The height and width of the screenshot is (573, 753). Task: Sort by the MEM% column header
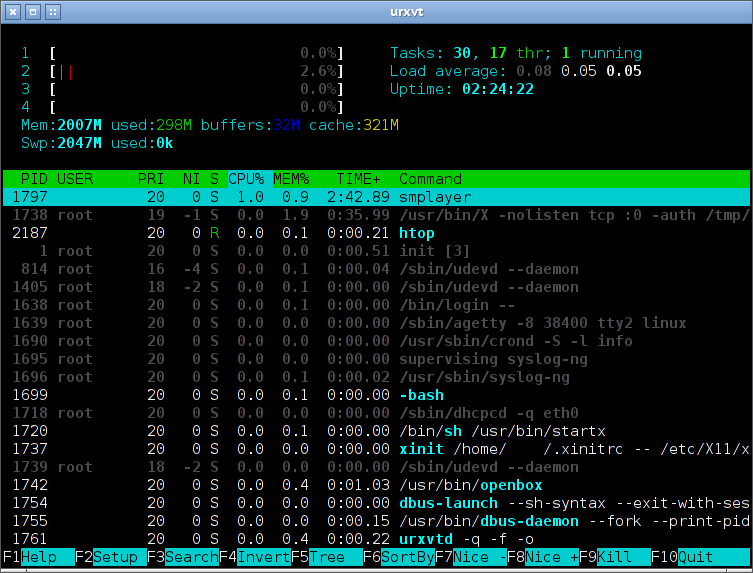(x=291, y=179)
